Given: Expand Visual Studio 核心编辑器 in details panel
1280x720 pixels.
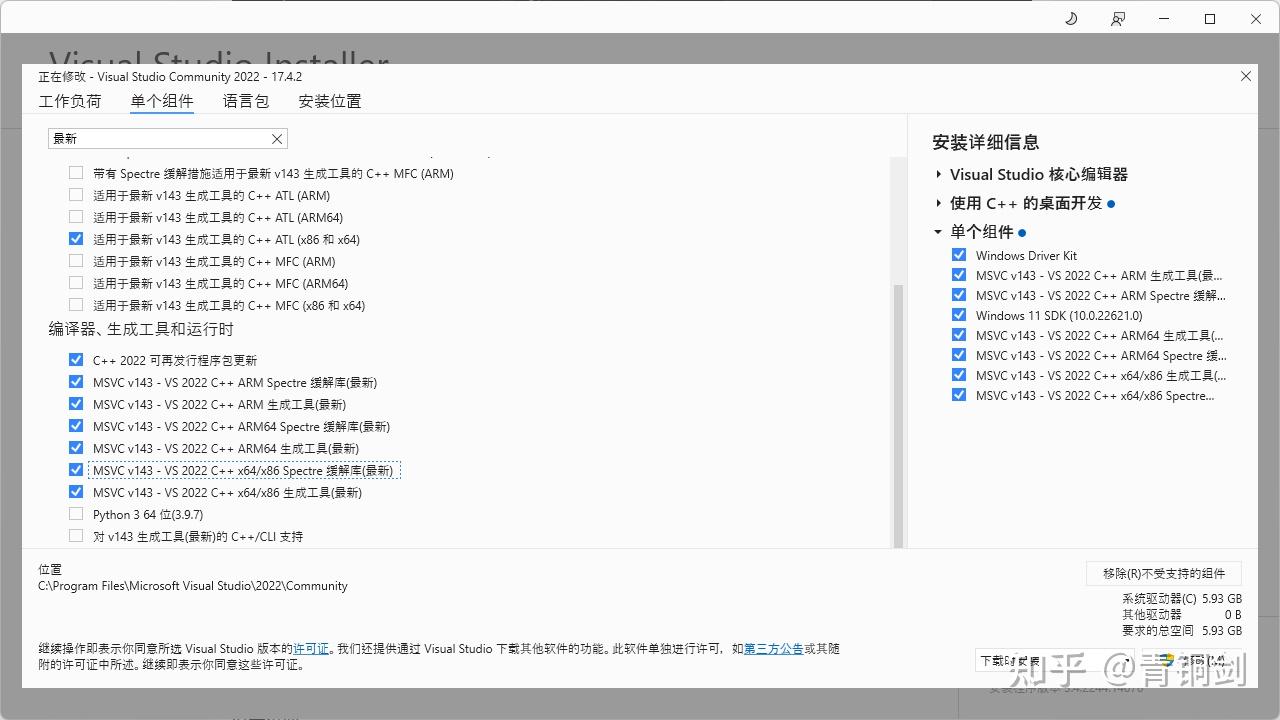Looking at the screenshot, I should tap(938, 173).
